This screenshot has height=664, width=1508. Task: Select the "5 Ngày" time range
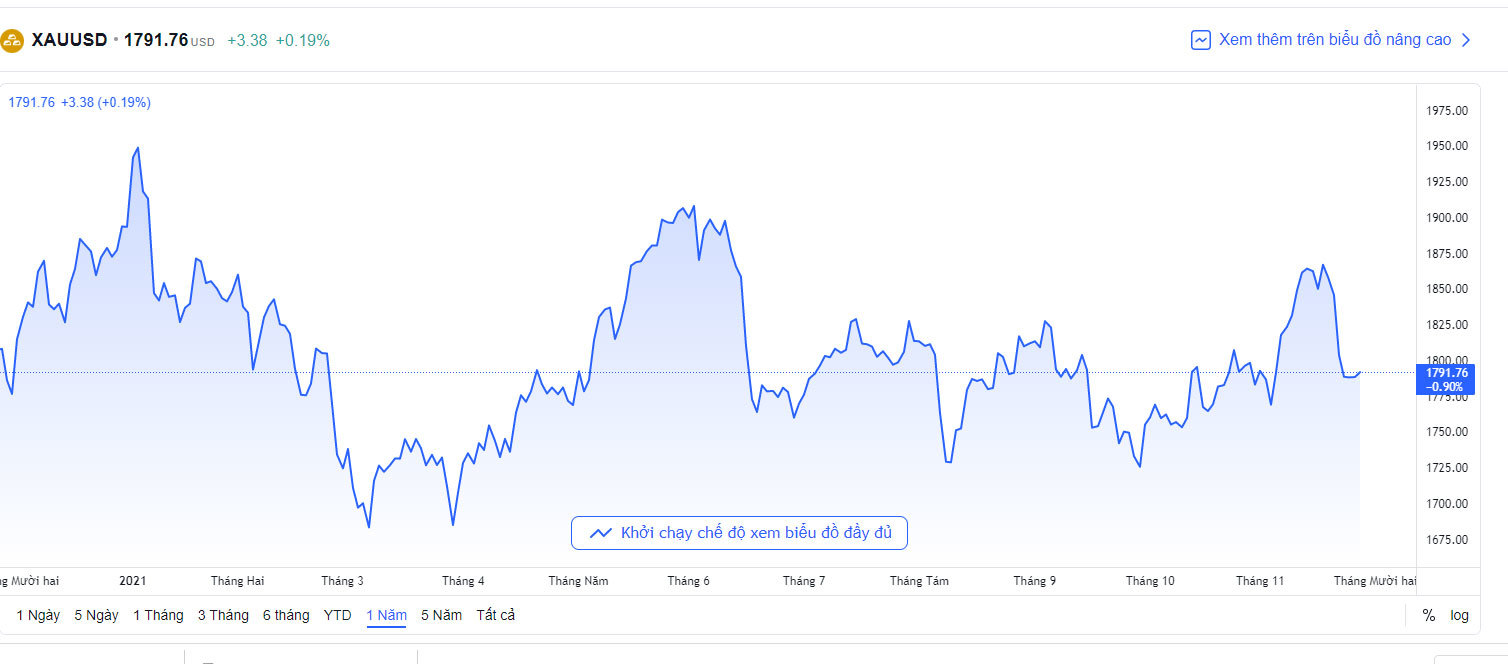coord(96,615)
